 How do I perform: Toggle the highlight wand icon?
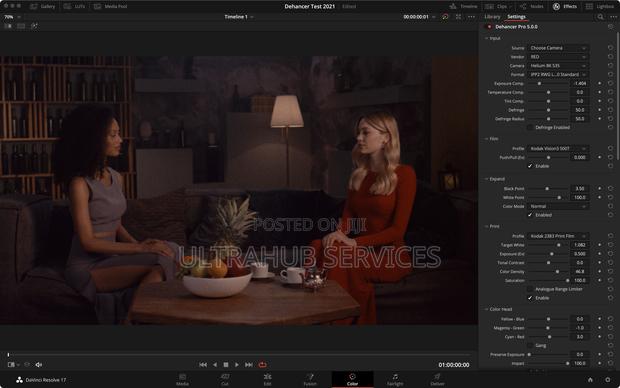coord(34,26)
